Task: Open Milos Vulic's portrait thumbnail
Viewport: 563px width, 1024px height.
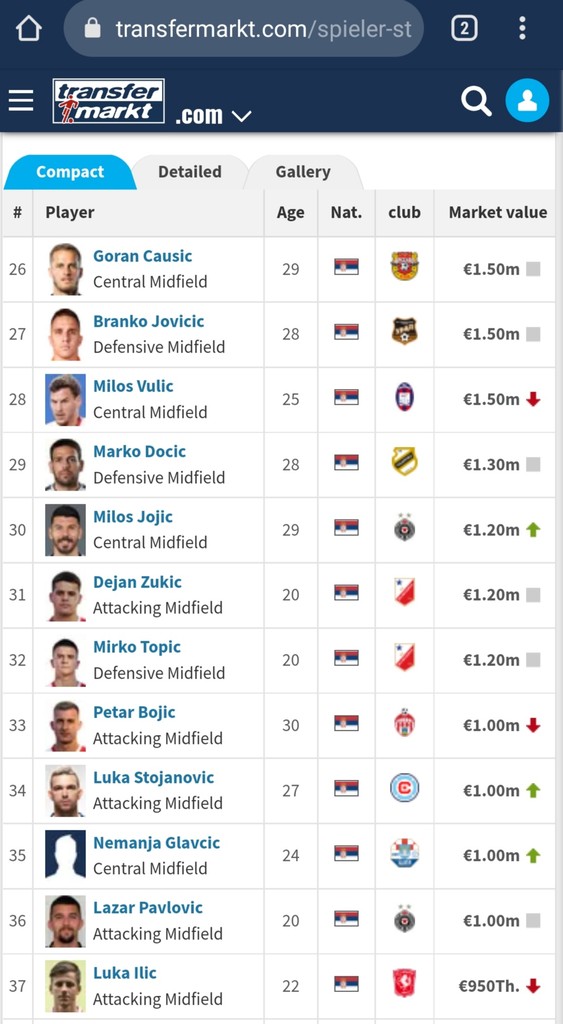Action: (x=65, y=400)
